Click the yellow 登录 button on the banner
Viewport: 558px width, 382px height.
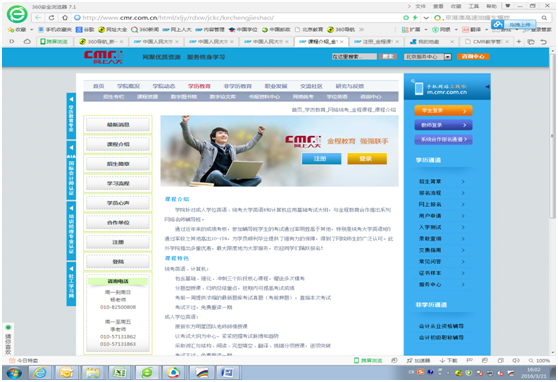tap(367, 159)
